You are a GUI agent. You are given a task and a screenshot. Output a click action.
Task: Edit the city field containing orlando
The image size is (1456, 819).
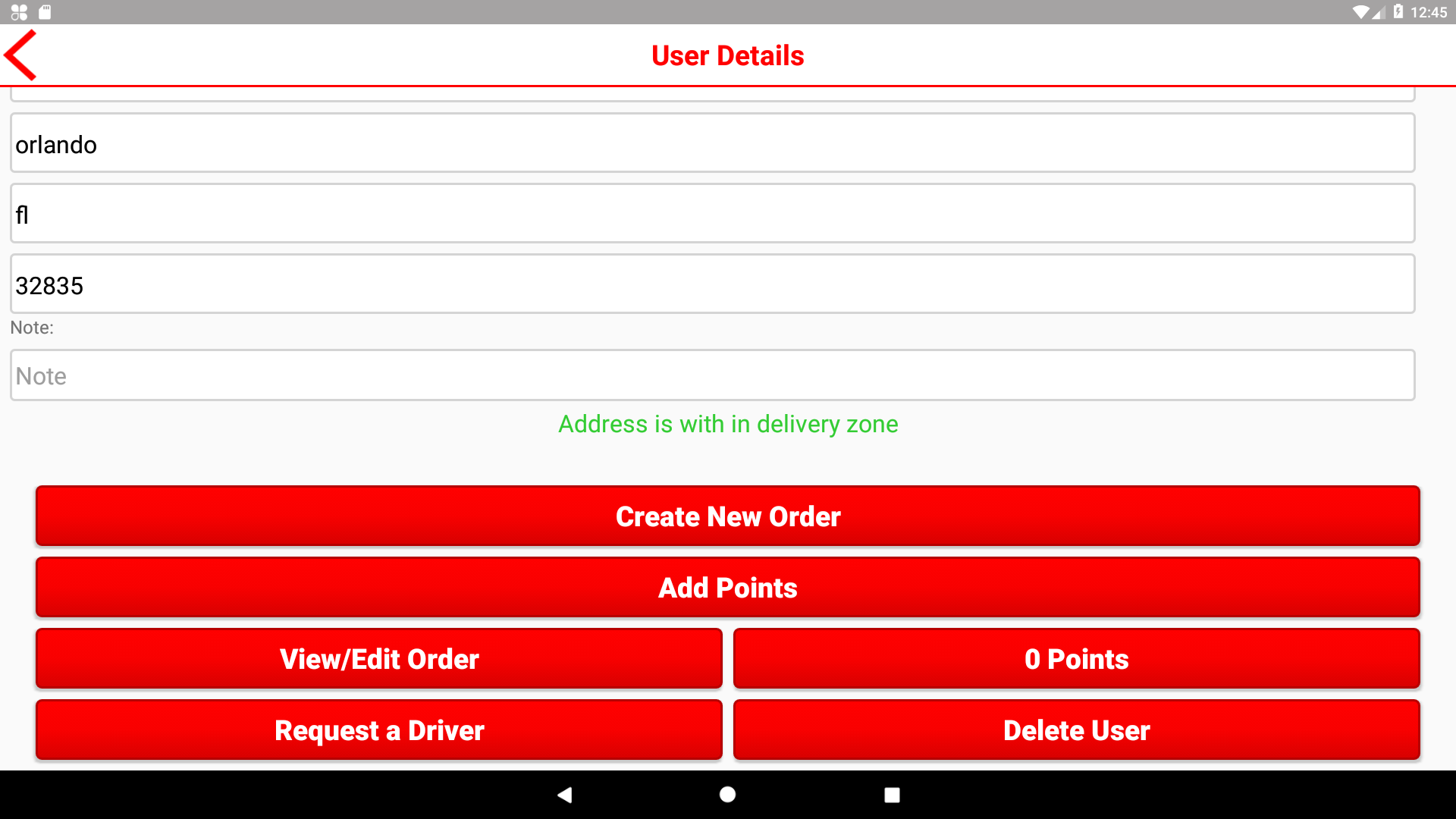(712, 144)
